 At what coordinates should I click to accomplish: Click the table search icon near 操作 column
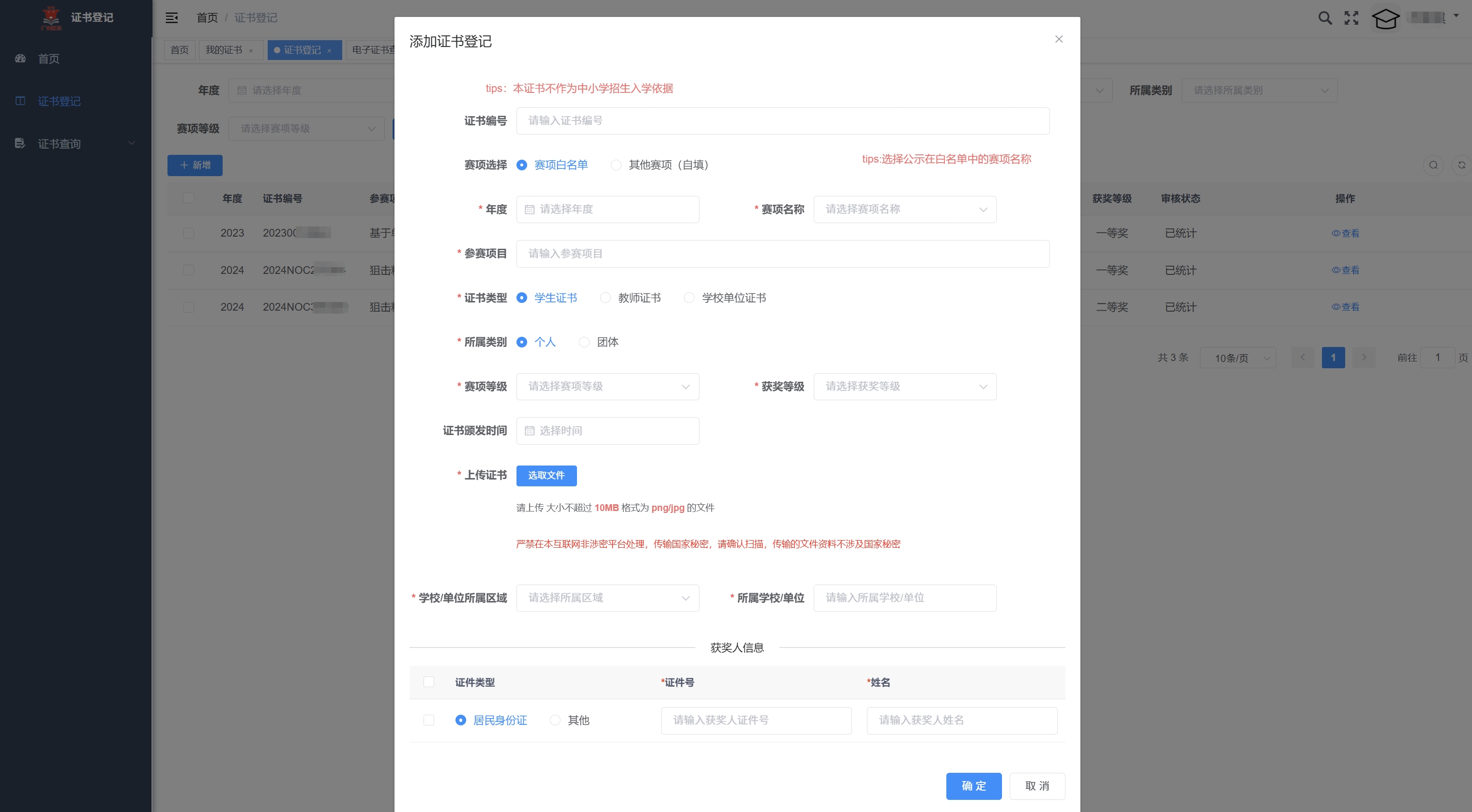point(1433,165)
